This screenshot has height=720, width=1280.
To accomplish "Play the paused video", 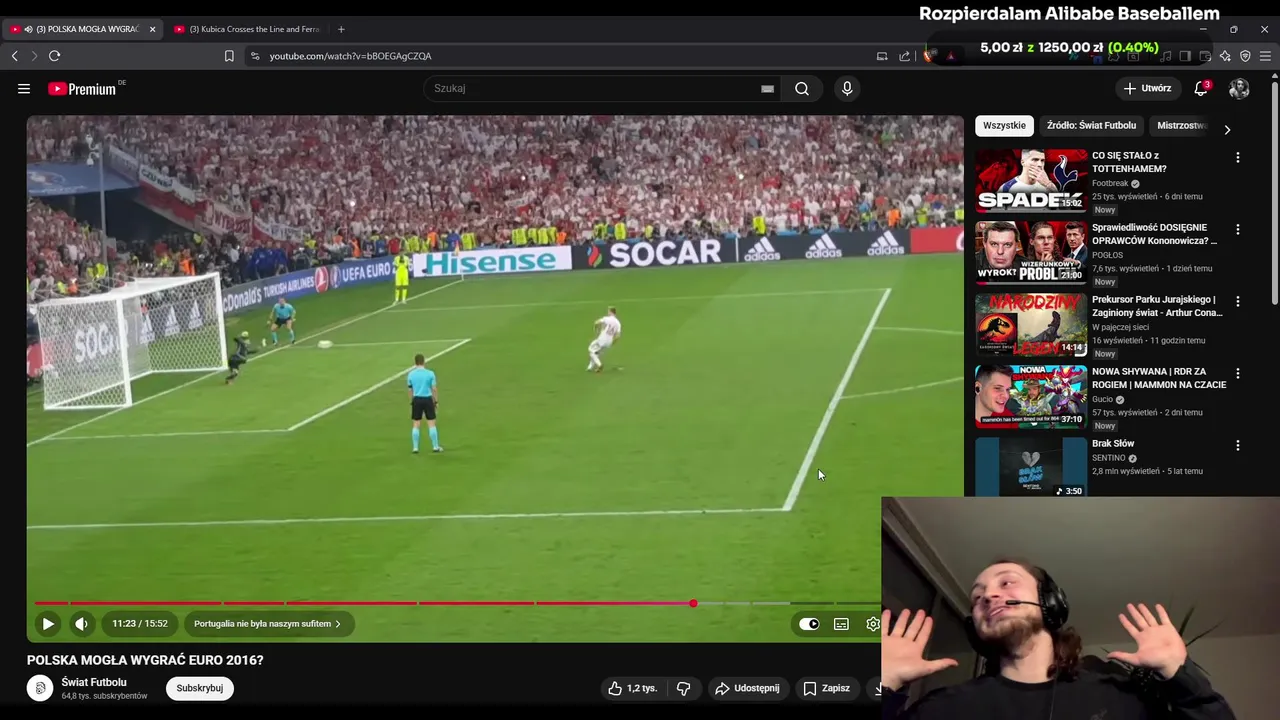I will point(47,624).
